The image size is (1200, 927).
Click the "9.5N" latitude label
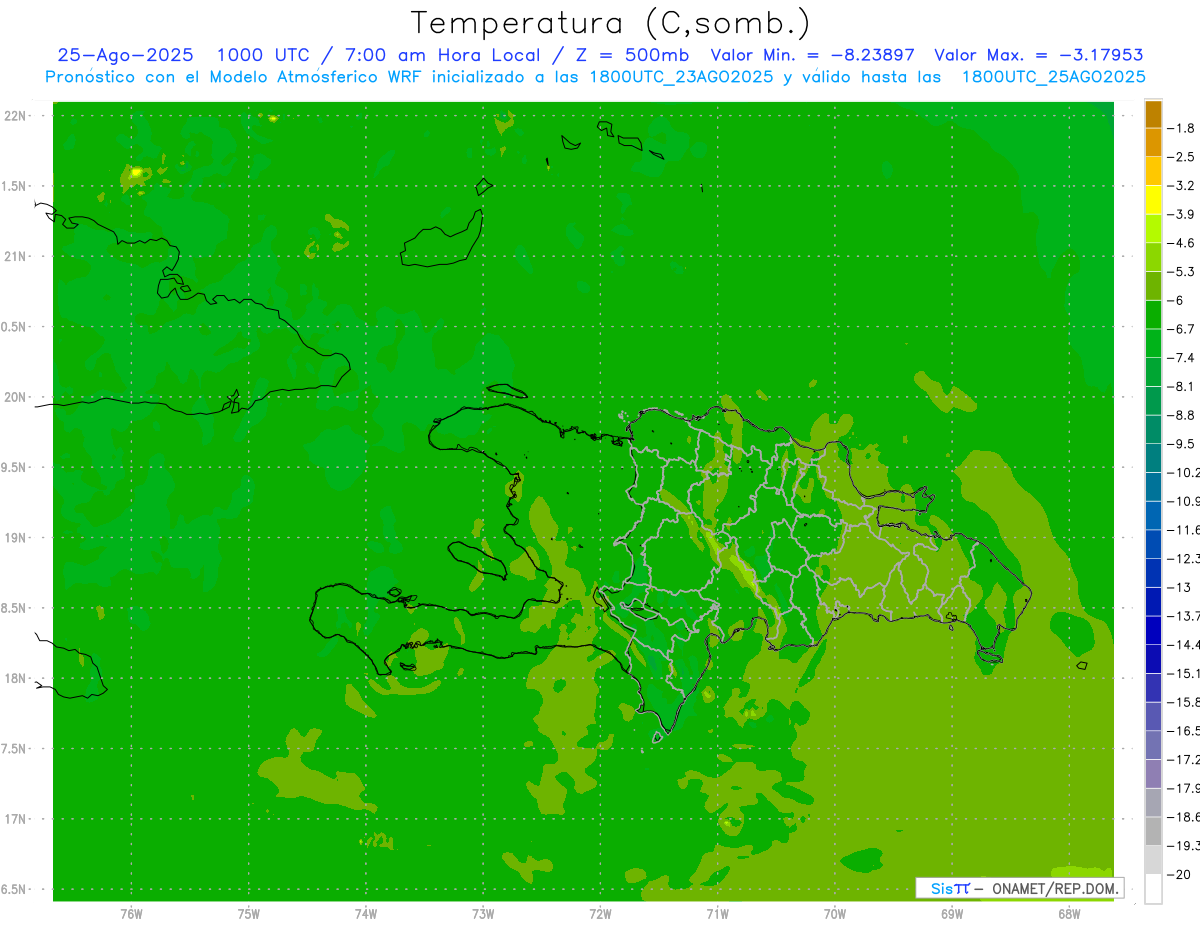(x=15, y=468)
